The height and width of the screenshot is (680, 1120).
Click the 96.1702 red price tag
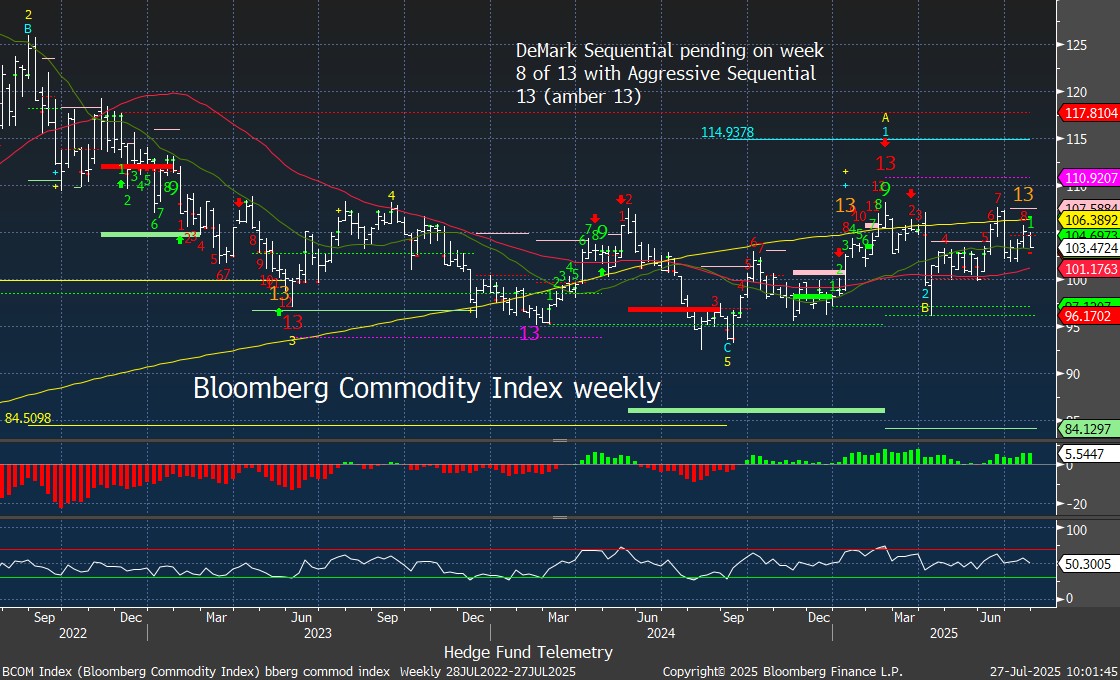(x=1089, y=315)
